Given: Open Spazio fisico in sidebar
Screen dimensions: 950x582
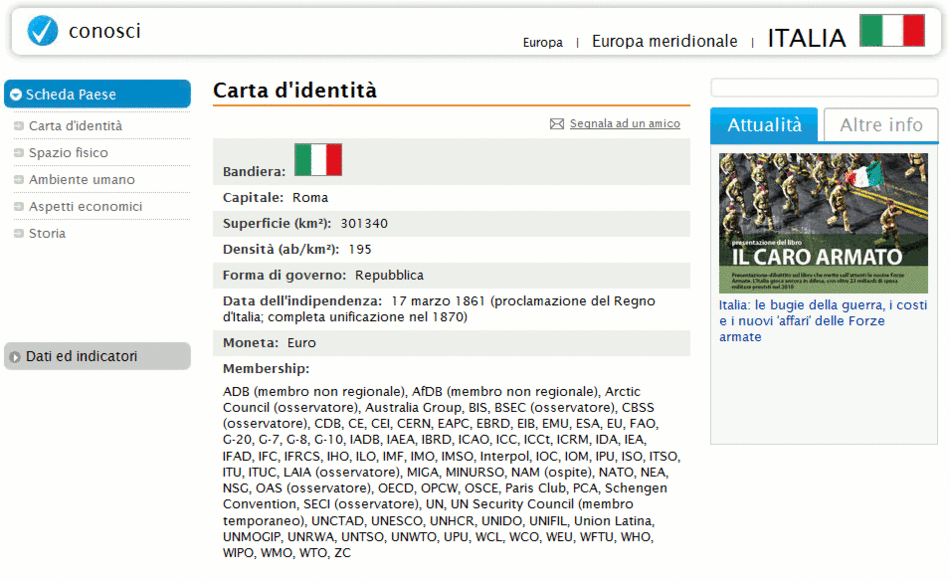Looking at the screenshot, I should [x=68, y=153].
